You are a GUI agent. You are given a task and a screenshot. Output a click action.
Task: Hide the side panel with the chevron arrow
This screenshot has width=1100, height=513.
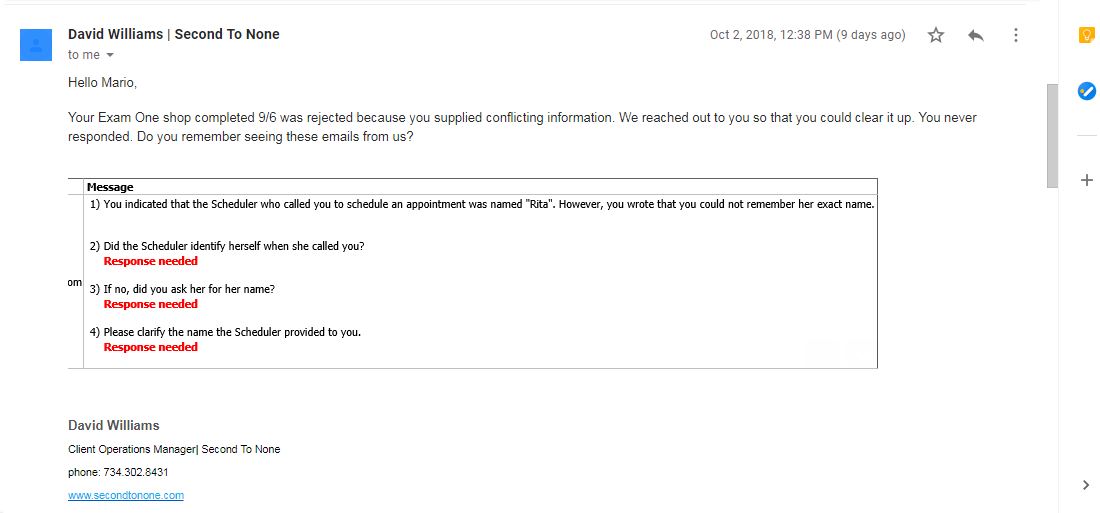click(x=1086, y=485)
